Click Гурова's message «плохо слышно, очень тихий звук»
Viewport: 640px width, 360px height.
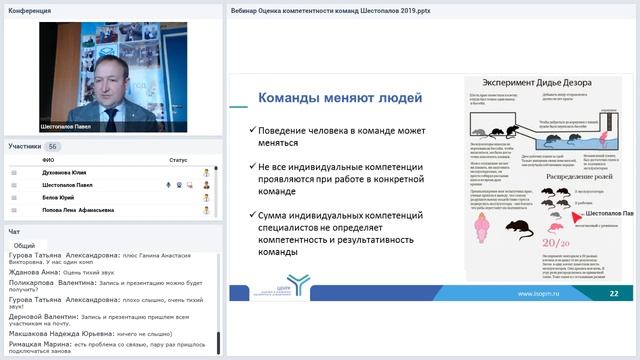[106, 303]
